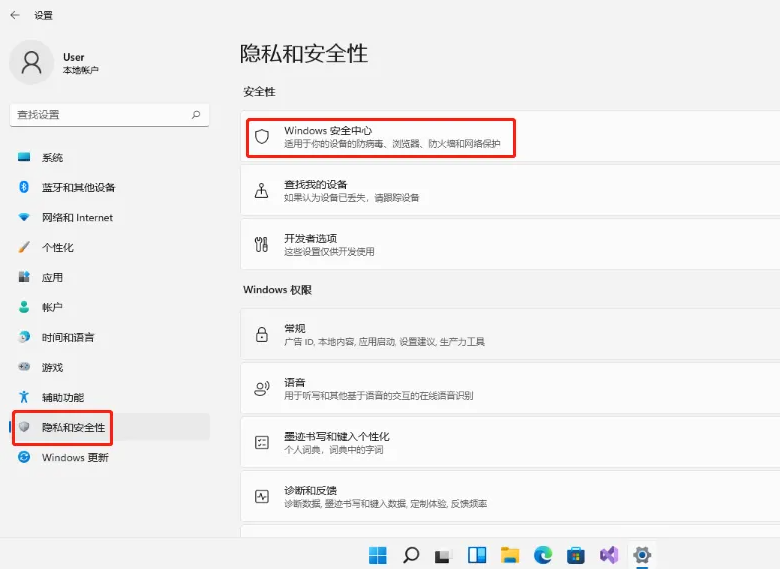Click the 隐私和安全性 page heading

click(x=303, y=54)
